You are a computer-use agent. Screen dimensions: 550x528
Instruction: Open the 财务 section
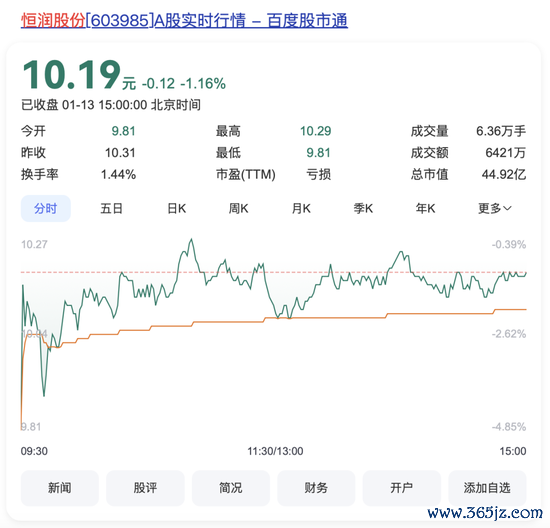point(316,488)
